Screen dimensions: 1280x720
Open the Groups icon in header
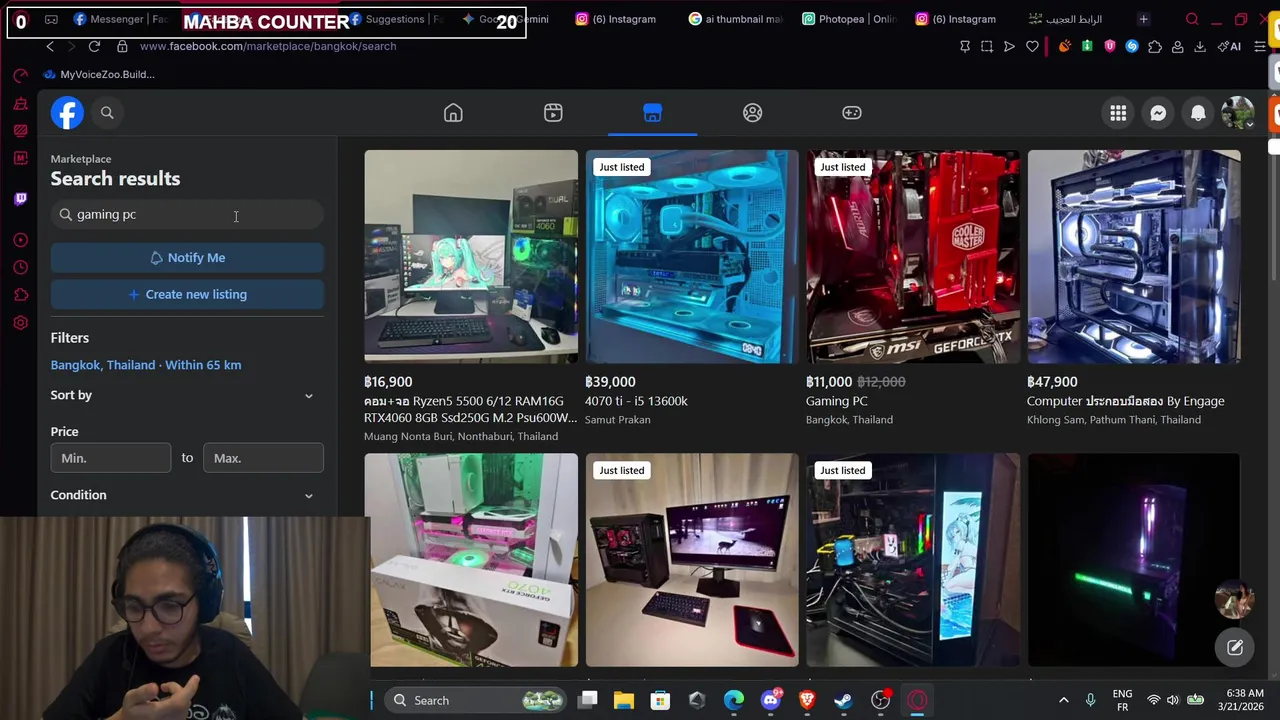click(x=752, y=113)
